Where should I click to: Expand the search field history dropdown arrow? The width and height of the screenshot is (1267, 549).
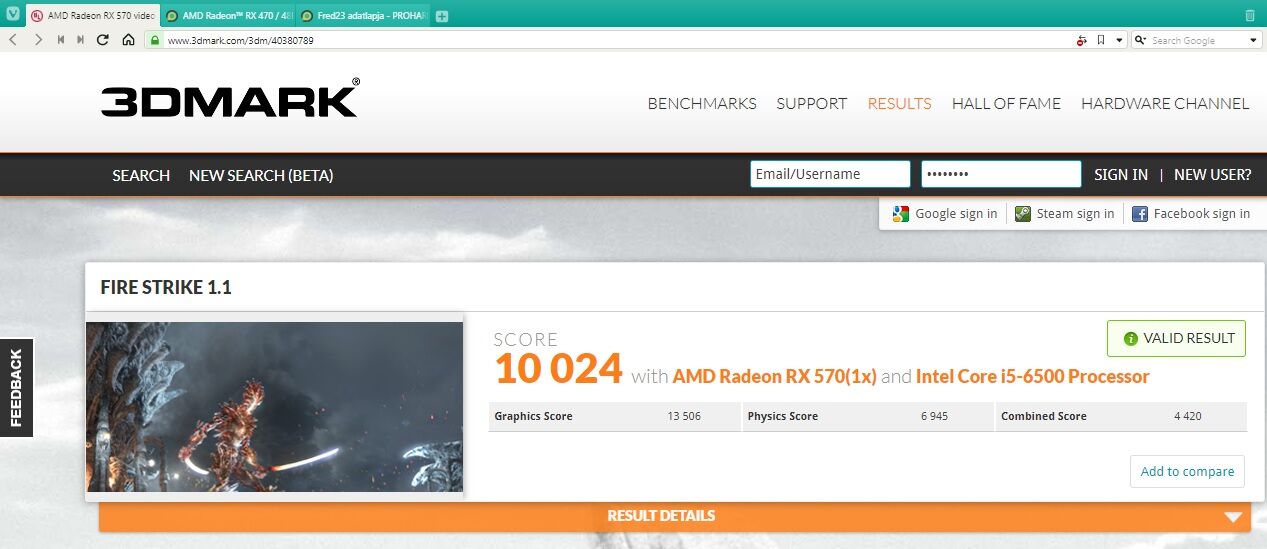pos(1254,40)
